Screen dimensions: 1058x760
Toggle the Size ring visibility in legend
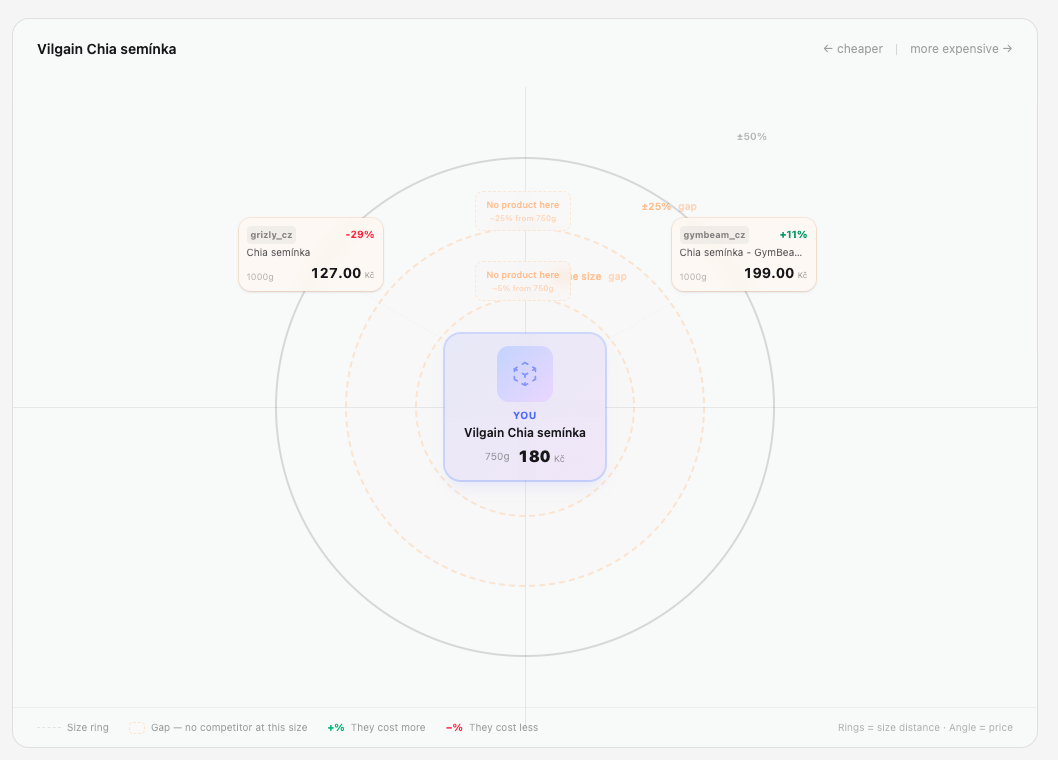click(89, 728)
